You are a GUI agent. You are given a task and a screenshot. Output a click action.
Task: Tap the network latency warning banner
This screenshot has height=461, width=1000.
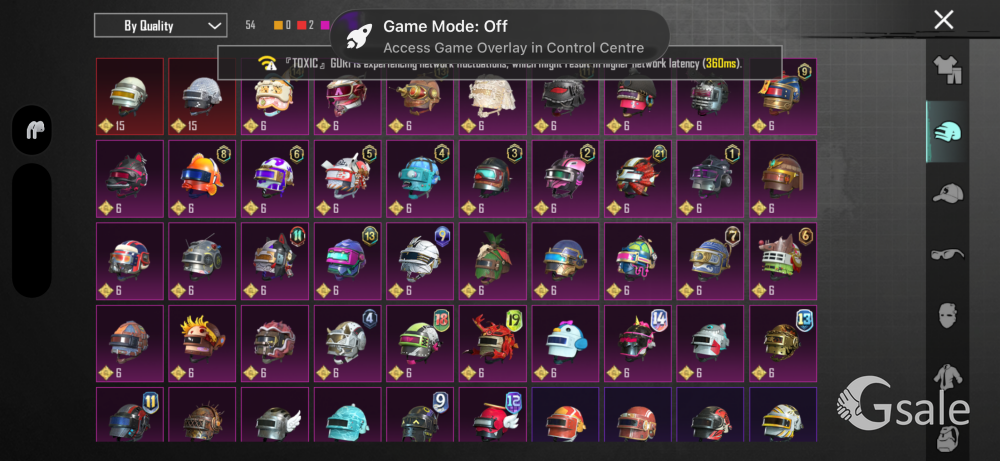499,62
